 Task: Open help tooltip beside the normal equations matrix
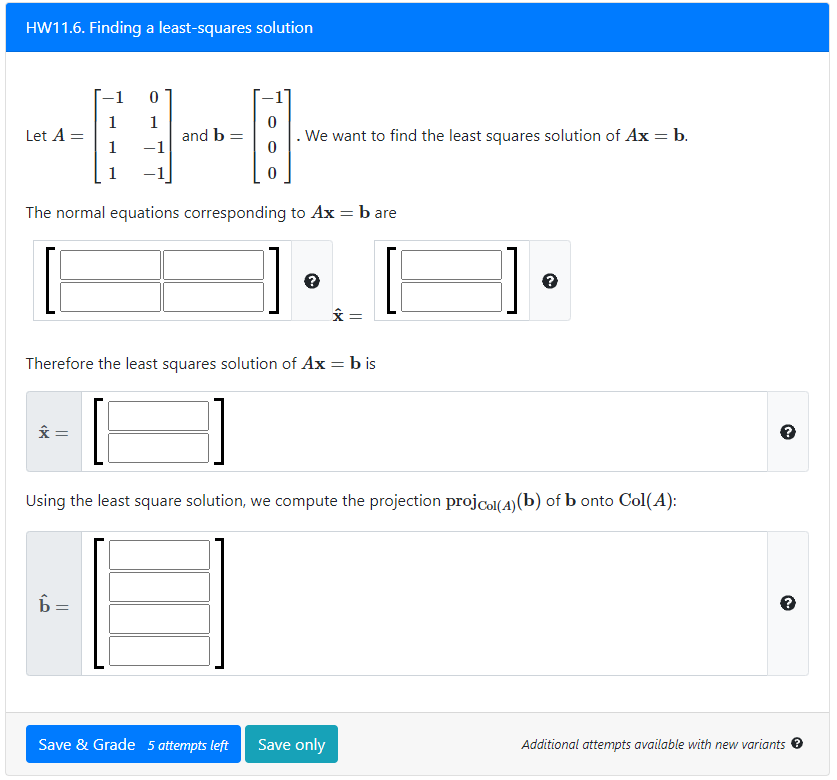(312, 281)
